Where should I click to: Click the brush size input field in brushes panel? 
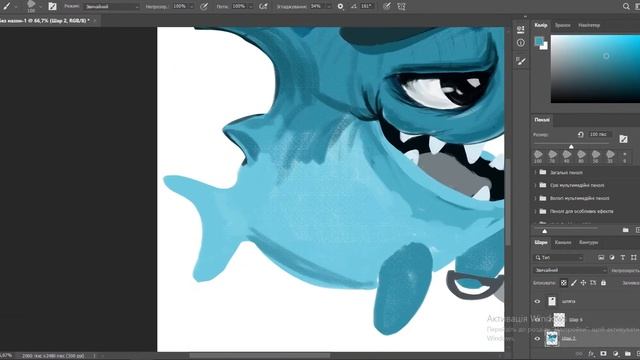pyautogui.click(x=599, y=134)
